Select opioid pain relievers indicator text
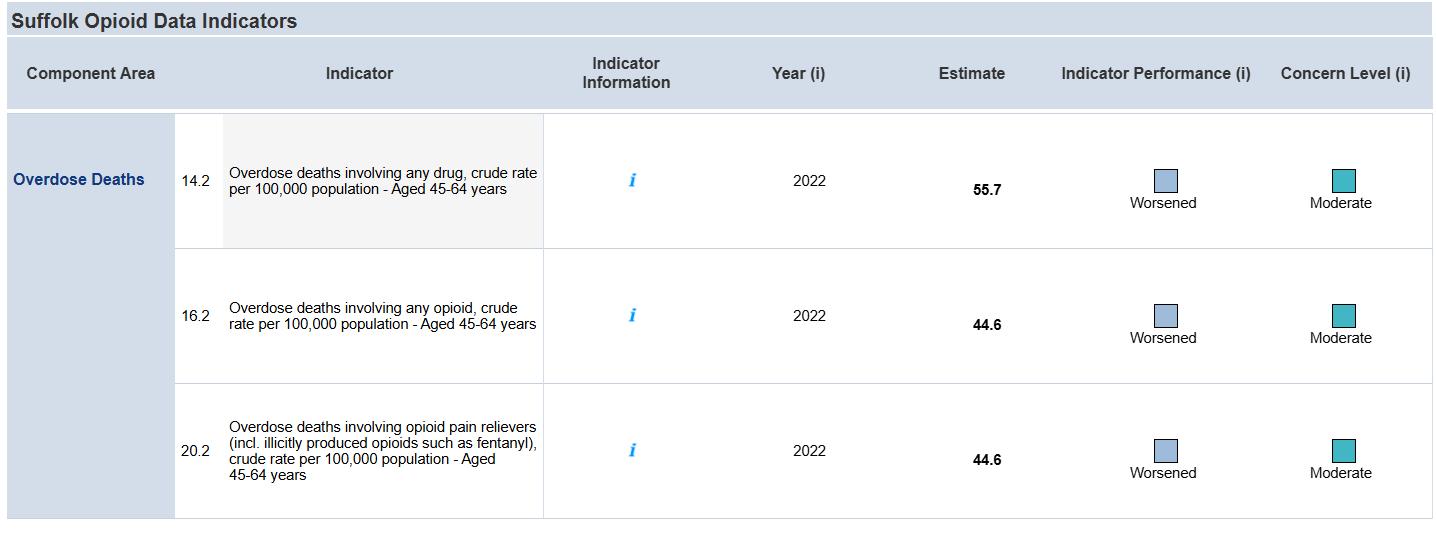Screen dimensions: 1436x536 click(x=383, y=451)
